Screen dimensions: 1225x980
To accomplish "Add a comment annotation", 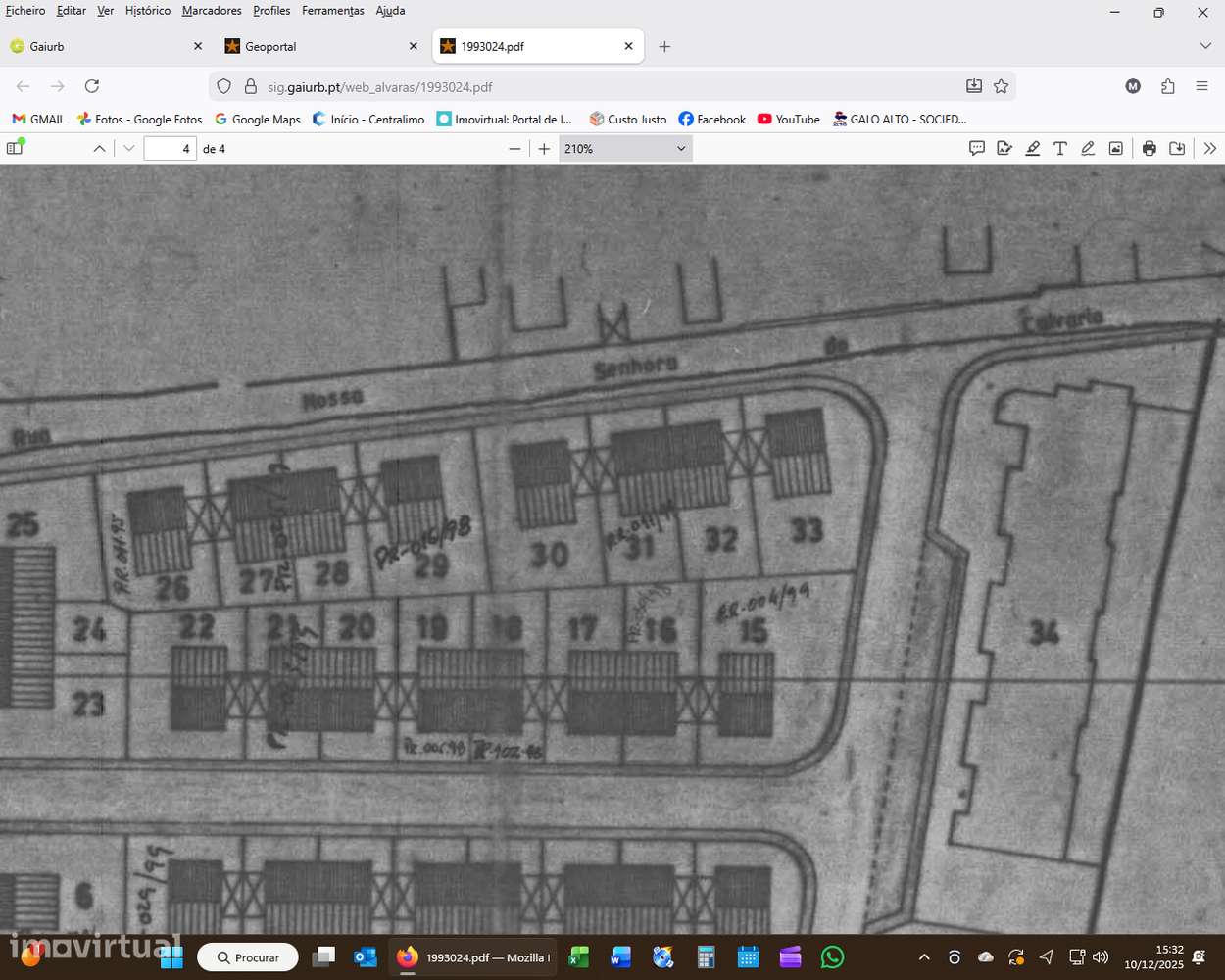I will pos(977,148).
